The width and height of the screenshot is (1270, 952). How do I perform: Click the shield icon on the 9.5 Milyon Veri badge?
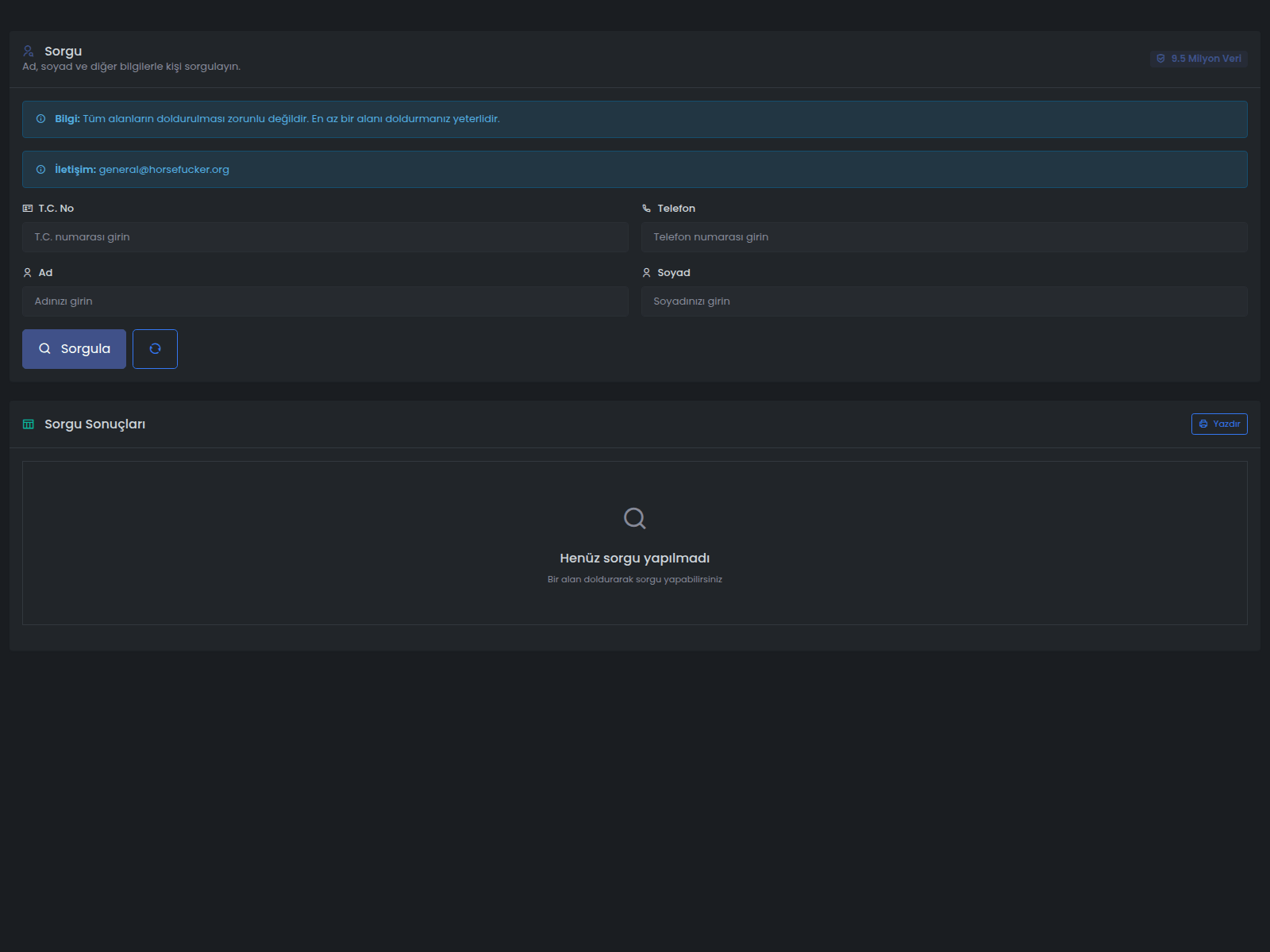tap(1161, 59)
